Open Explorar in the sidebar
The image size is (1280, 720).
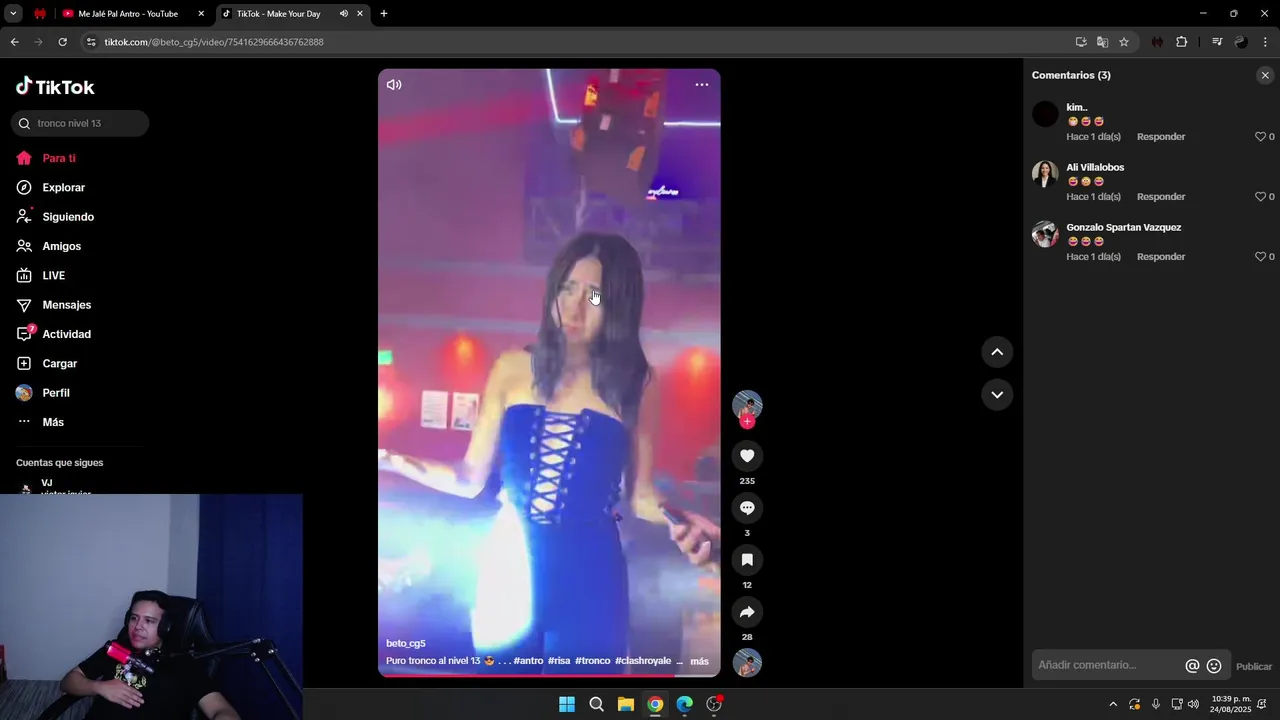(x=50, y=188)
